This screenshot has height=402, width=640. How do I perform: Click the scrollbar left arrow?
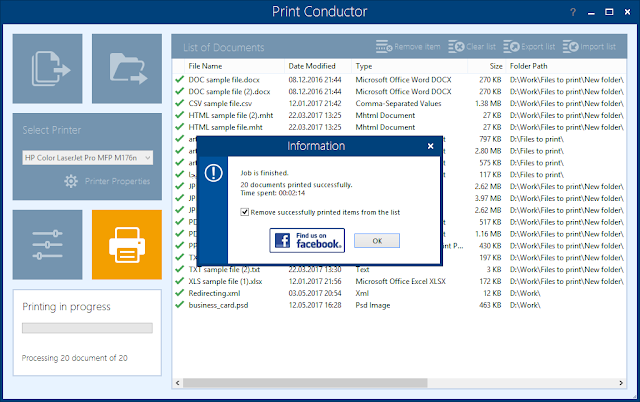(x=178, y=383)
